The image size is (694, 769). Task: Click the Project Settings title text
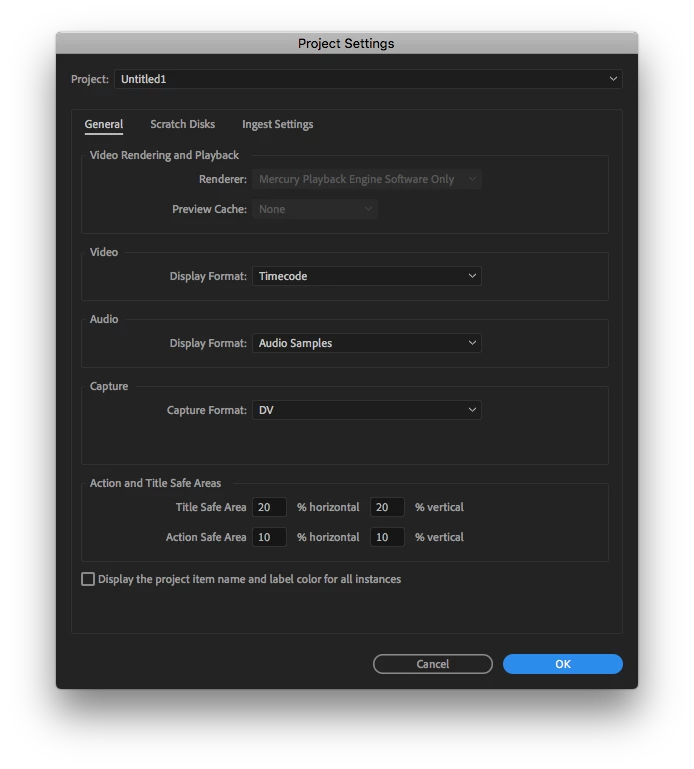coord(346,44)
